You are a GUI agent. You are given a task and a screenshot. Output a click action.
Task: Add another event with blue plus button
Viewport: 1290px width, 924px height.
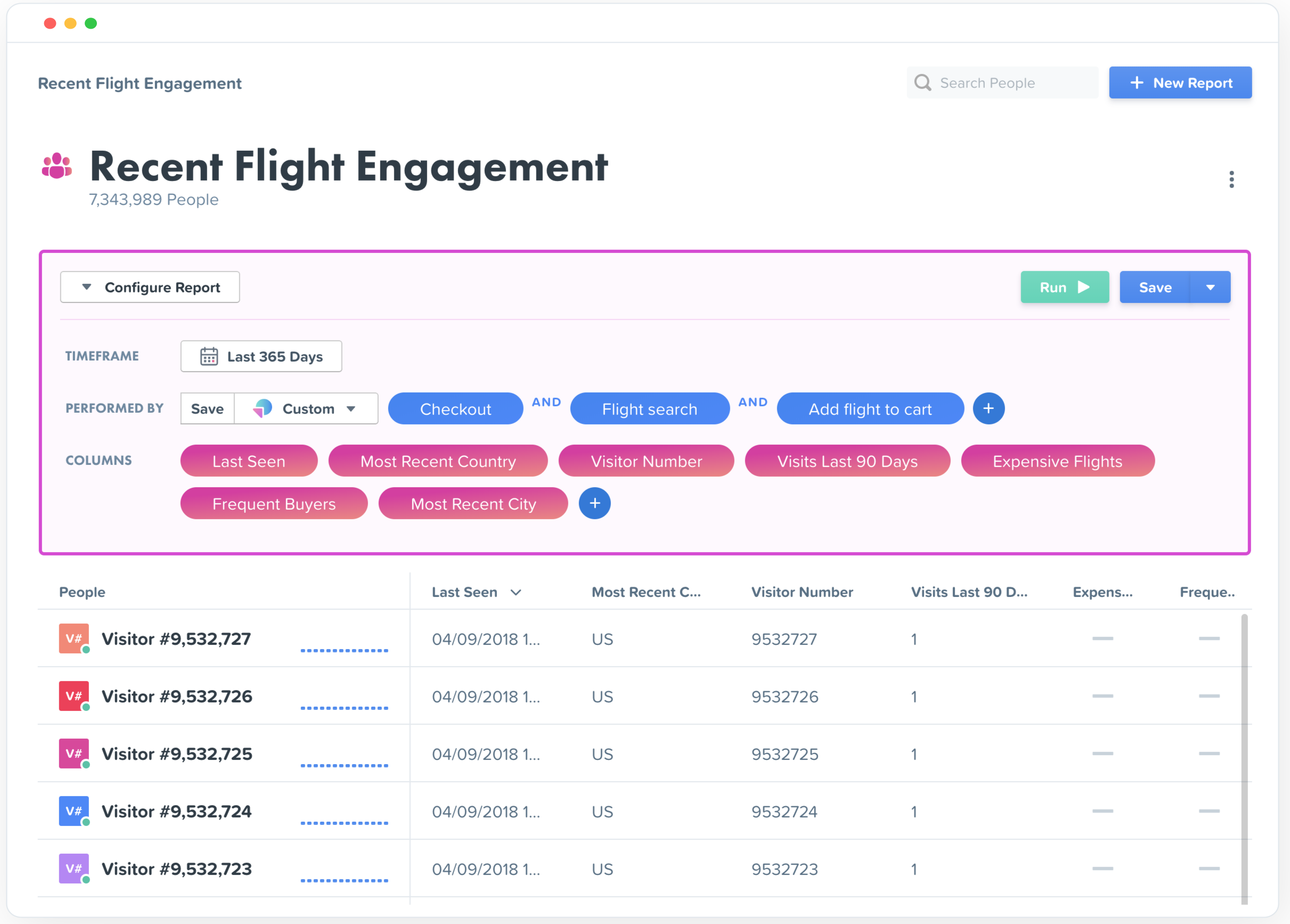tap(988, 408)
